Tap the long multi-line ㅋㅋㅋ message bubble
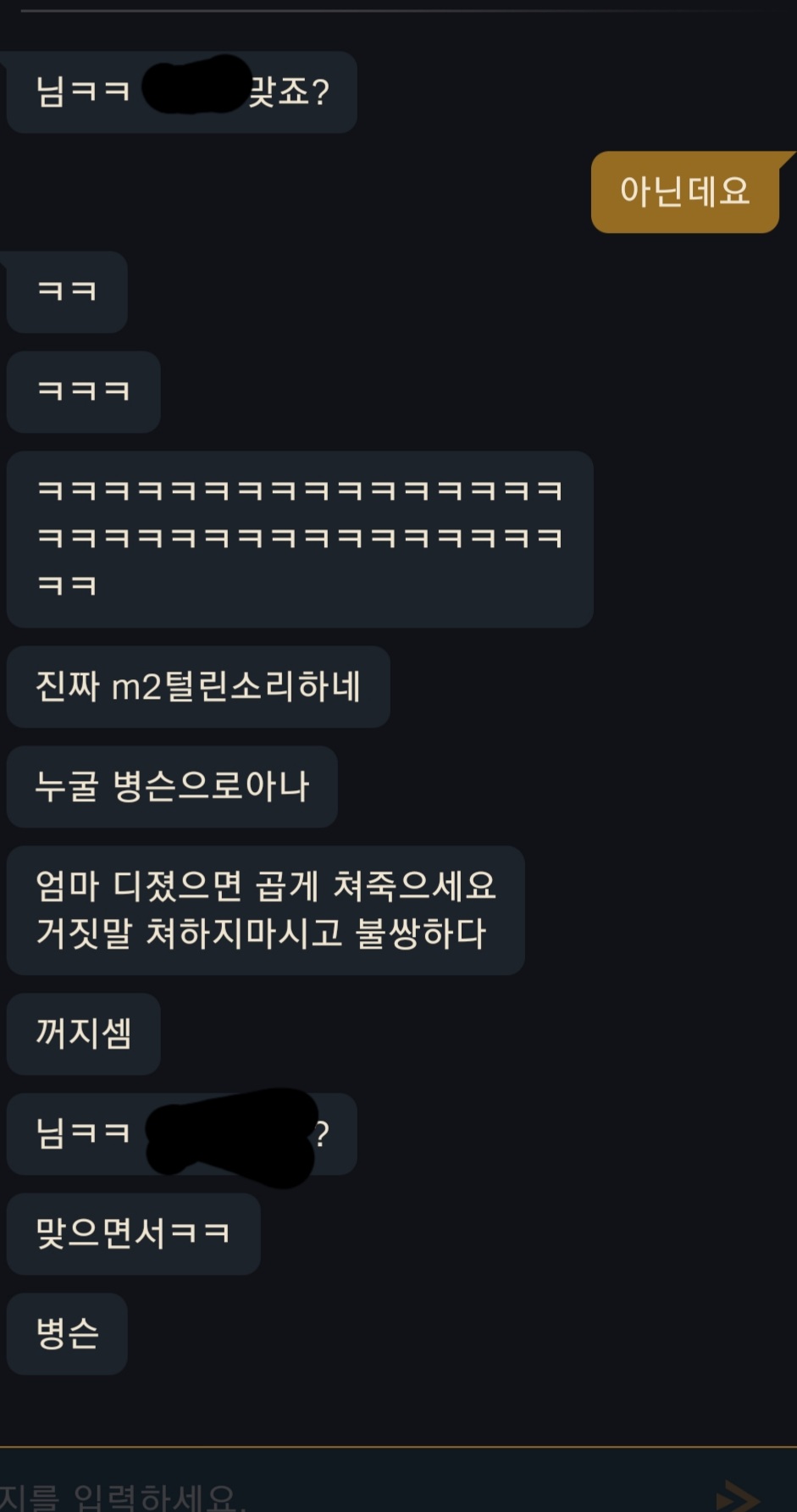Screen dimensions: 797x1512 click(x=300, y=540)
